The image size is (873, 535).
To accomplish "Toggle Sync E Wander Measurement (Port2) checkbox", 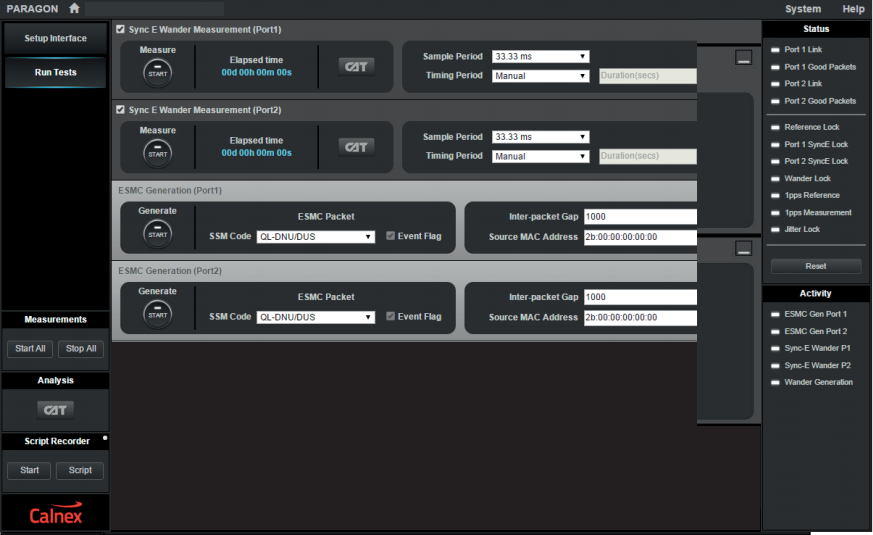I will (x=121, y=110).
